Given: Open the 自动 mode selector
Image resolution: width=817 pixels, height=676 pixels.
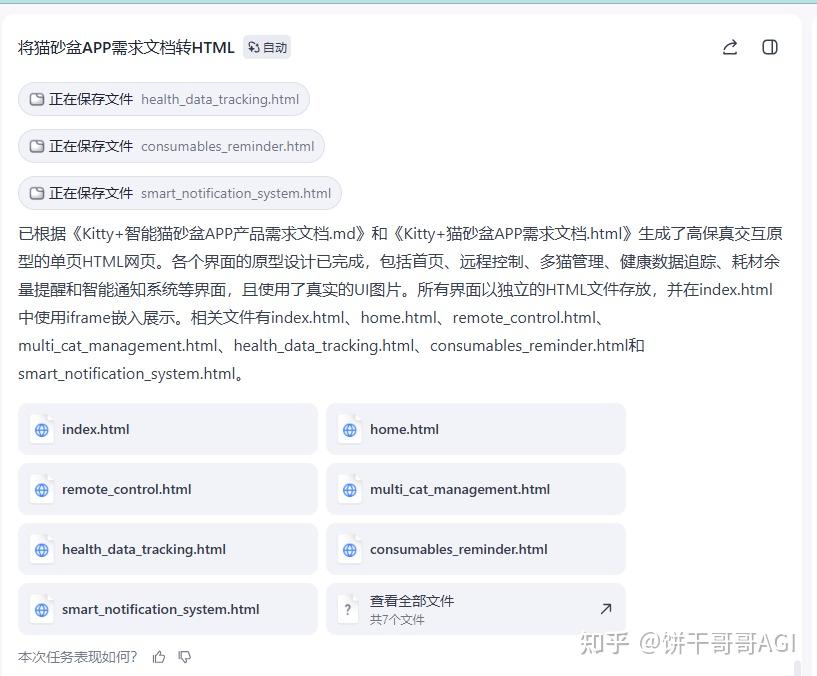Looking at the screenshot, I should (x=267, y=47).
